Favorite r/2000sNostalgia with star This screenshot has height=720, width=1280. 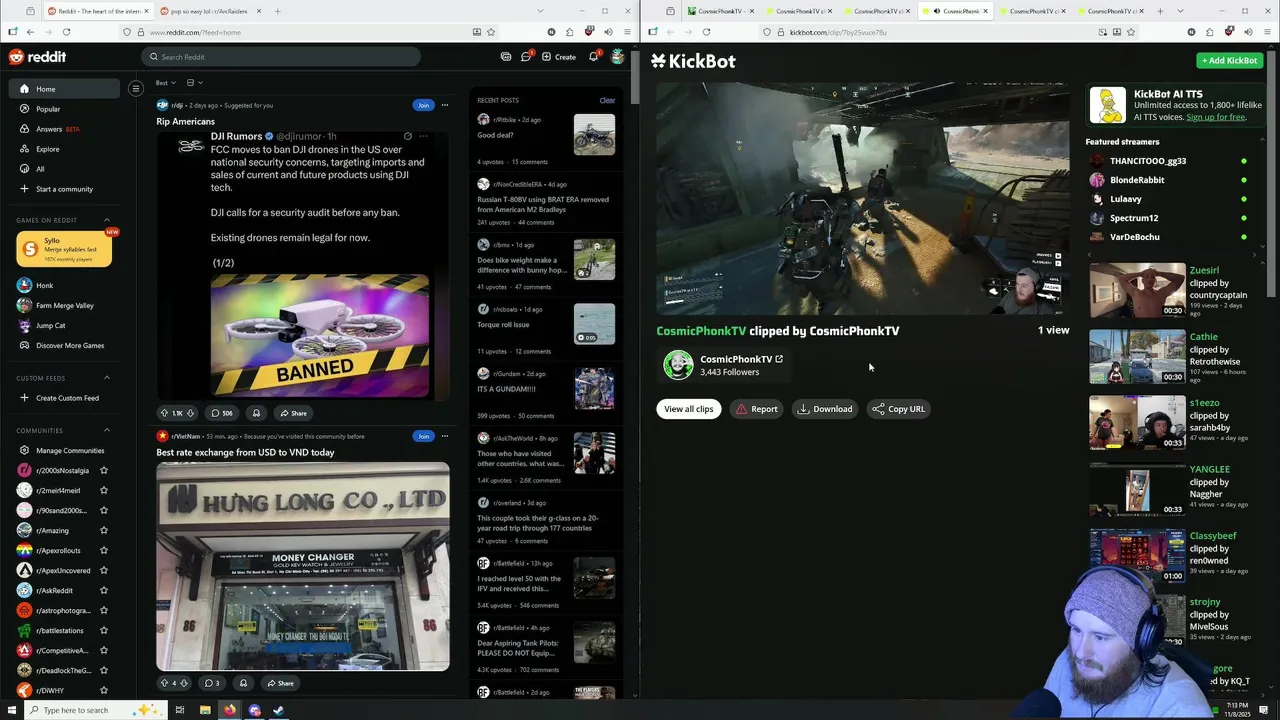click(104, 470)
